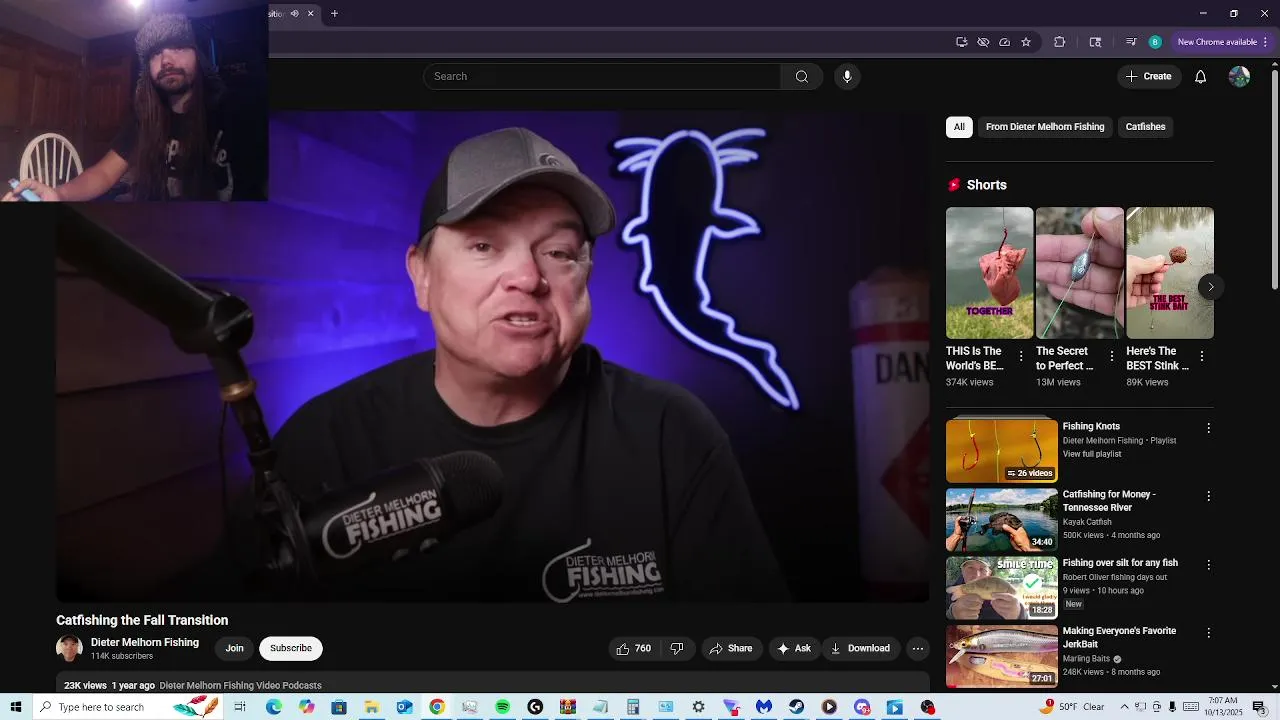Click the video title "Catfishing the Fall Transition"

click(142, 620)
